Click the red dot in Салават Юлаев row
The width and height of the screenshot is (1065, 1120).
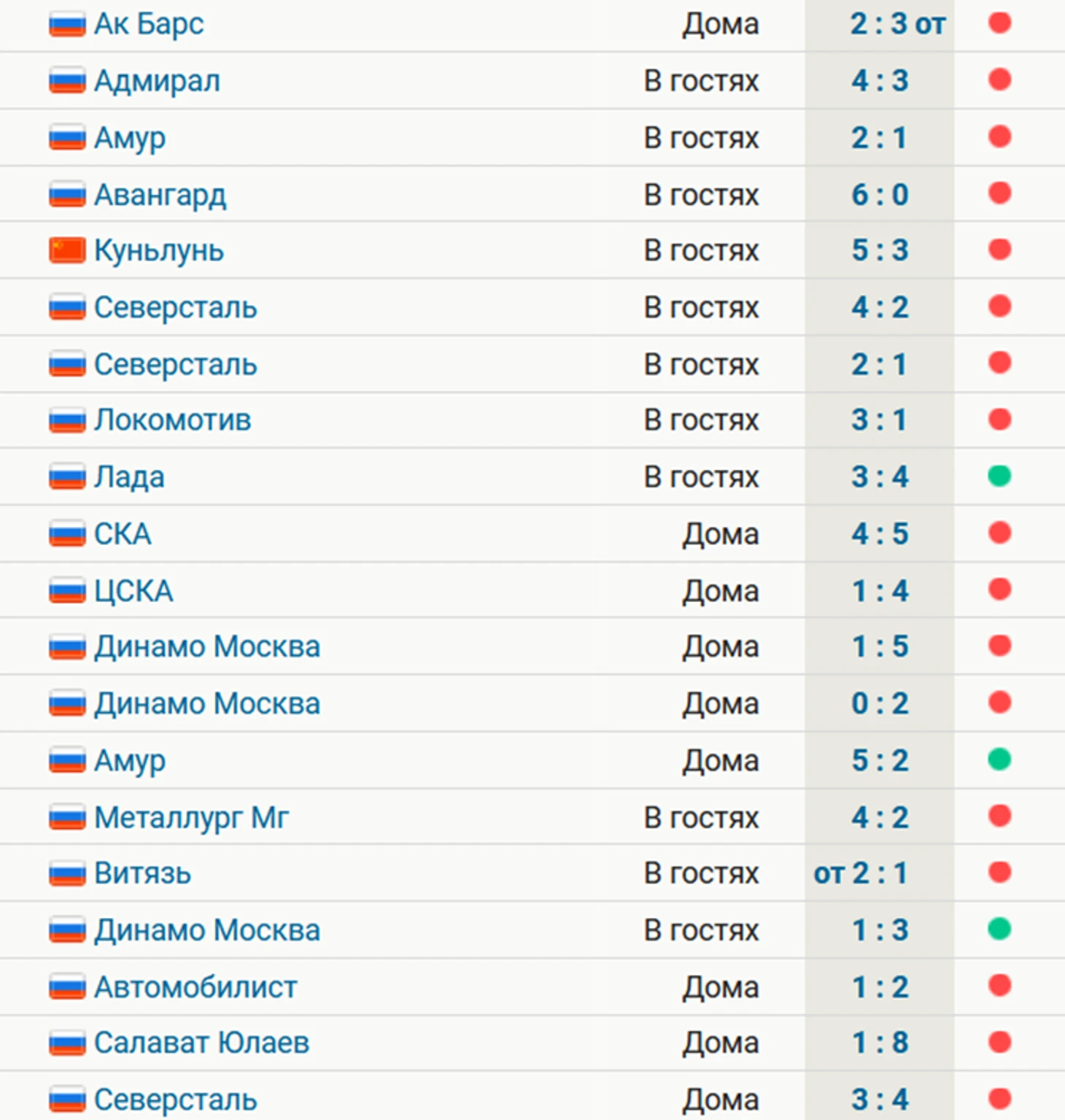point(999,1042)
